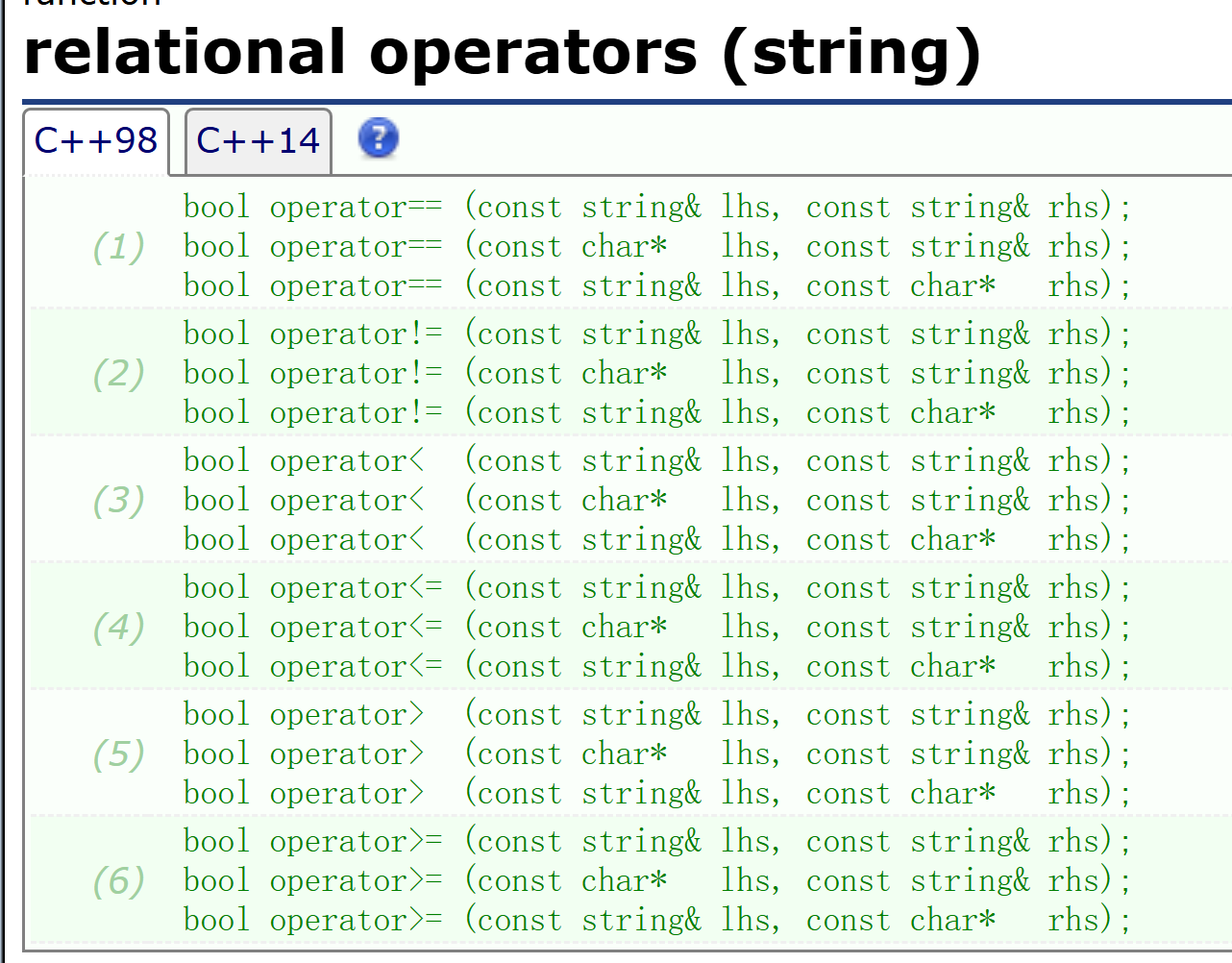Select the (5) group label
Screen dimensions: 1232x963
(119, 754)
